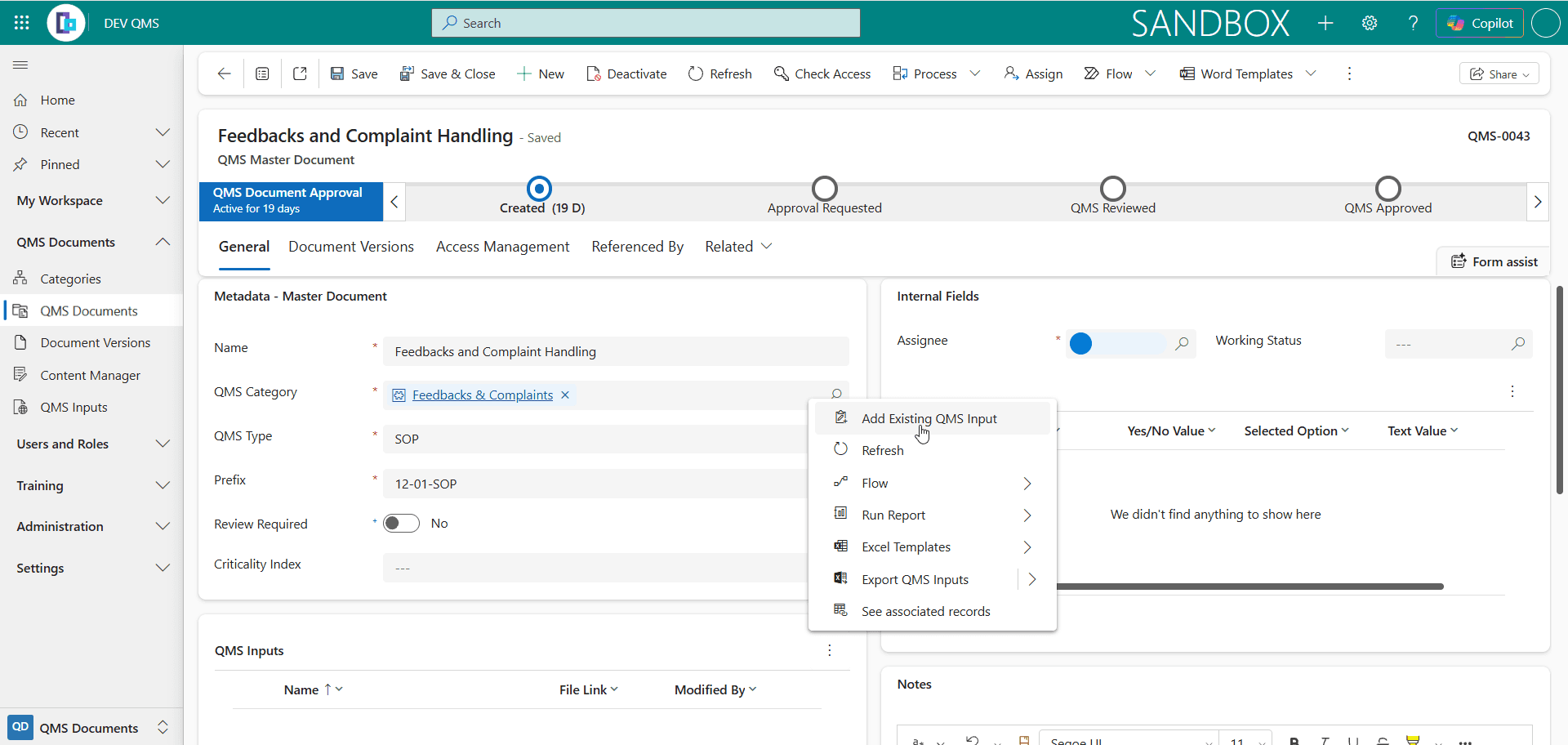Select the Created stage circle
The image size is (1568, 745).
point(539,189)
